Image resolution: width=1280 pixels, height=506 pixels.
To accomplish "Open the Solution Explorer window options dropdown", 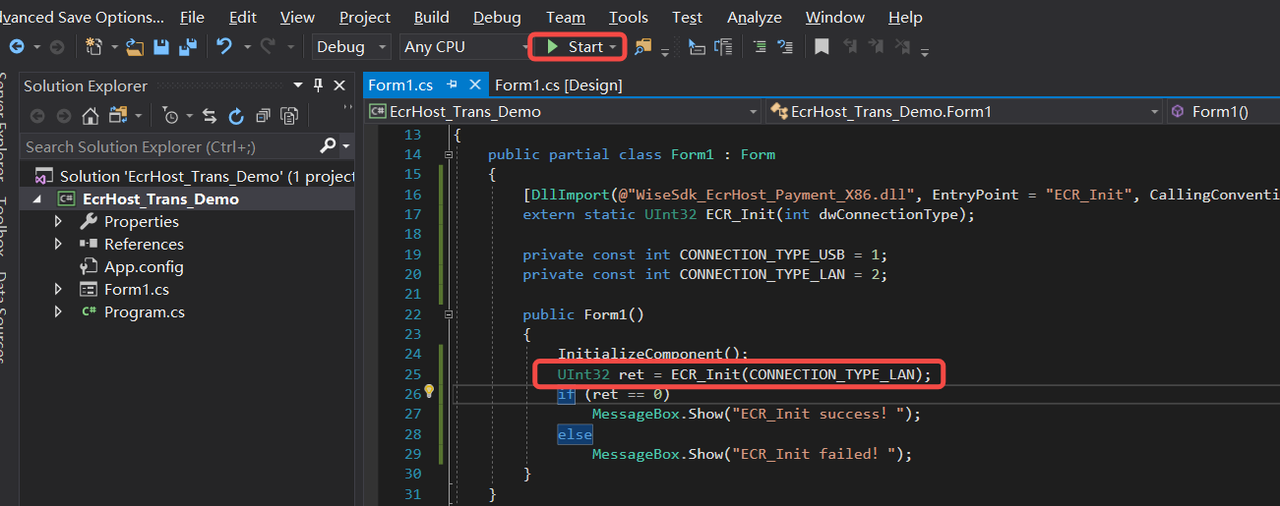I will coord(298,86).
